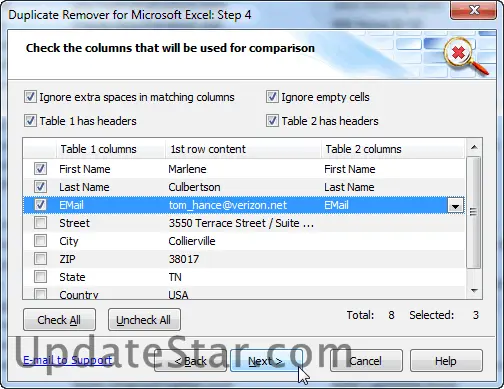Close the Duplicate Remover dialog
Viewport: 504px width, 389px height.
point(473,10)
